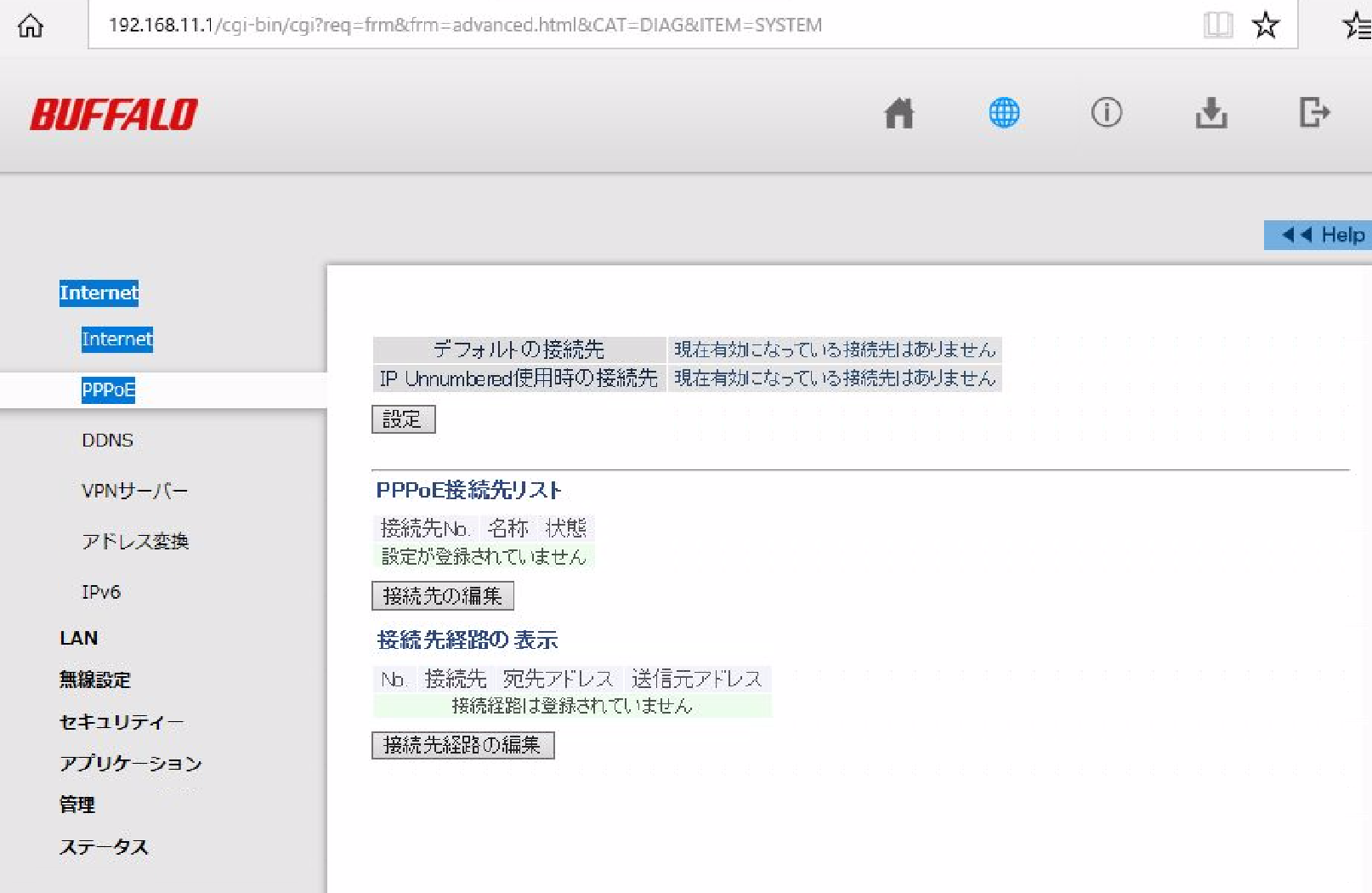Go to router home via house icon

pos(899,113)
